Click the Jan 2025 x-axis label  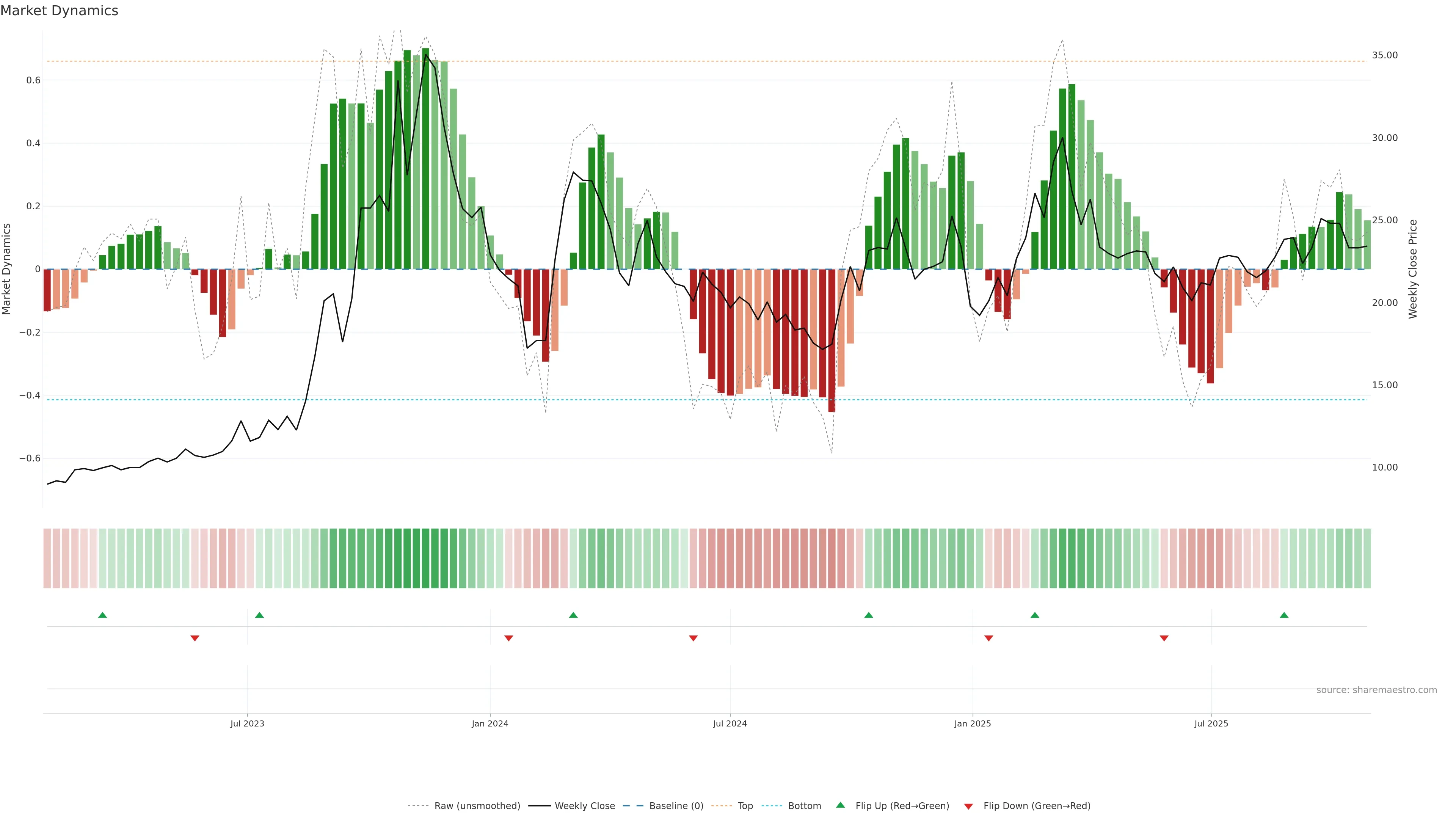pyautogui.click(x=972, y=723)
